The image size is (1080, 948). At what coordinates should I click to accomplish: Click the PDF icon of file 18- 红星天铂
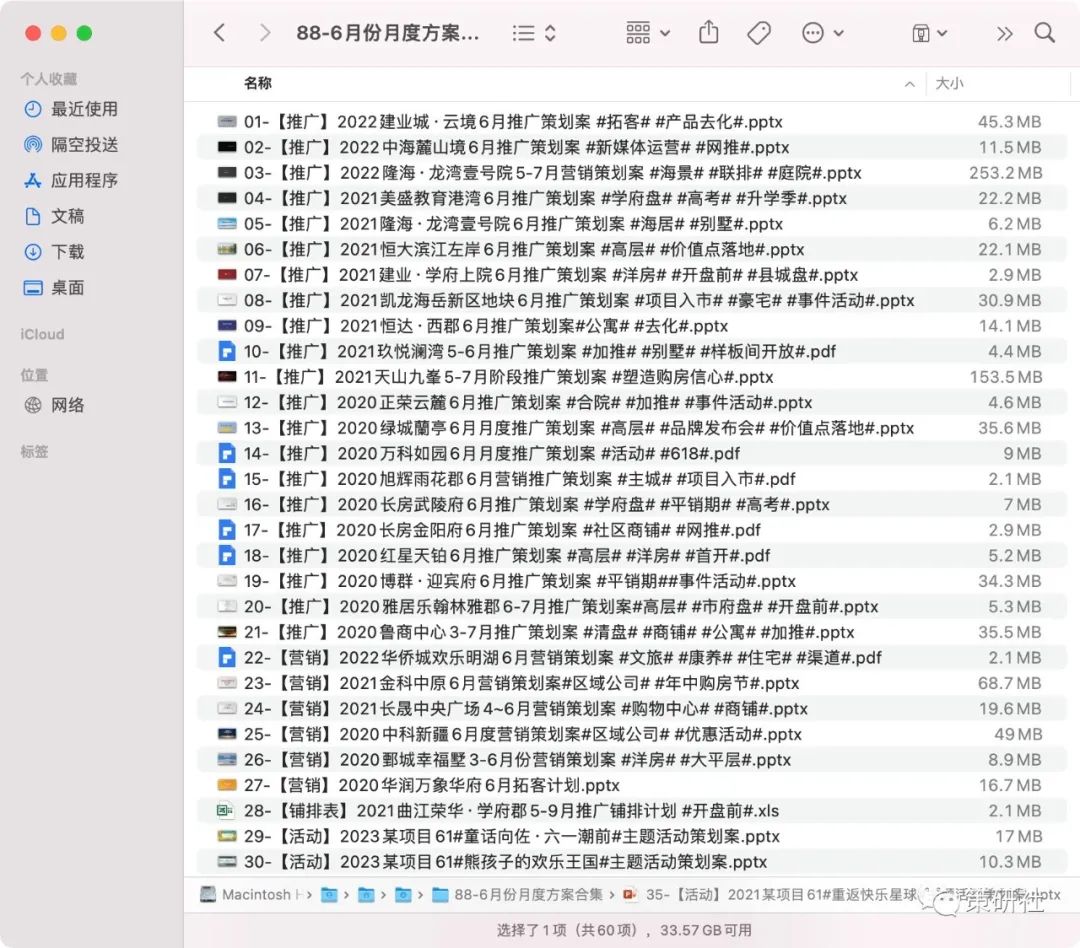(227, 555)
